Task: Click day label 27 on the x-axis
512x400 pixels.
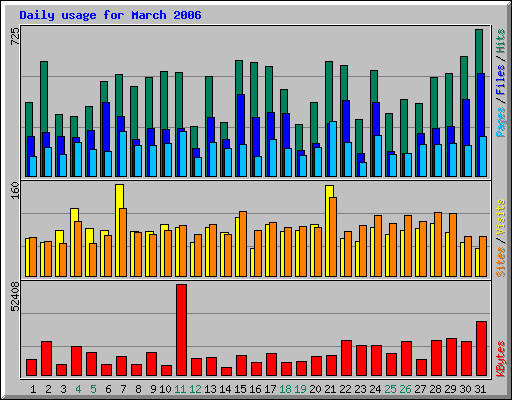Action: click(x=420, y=389)
